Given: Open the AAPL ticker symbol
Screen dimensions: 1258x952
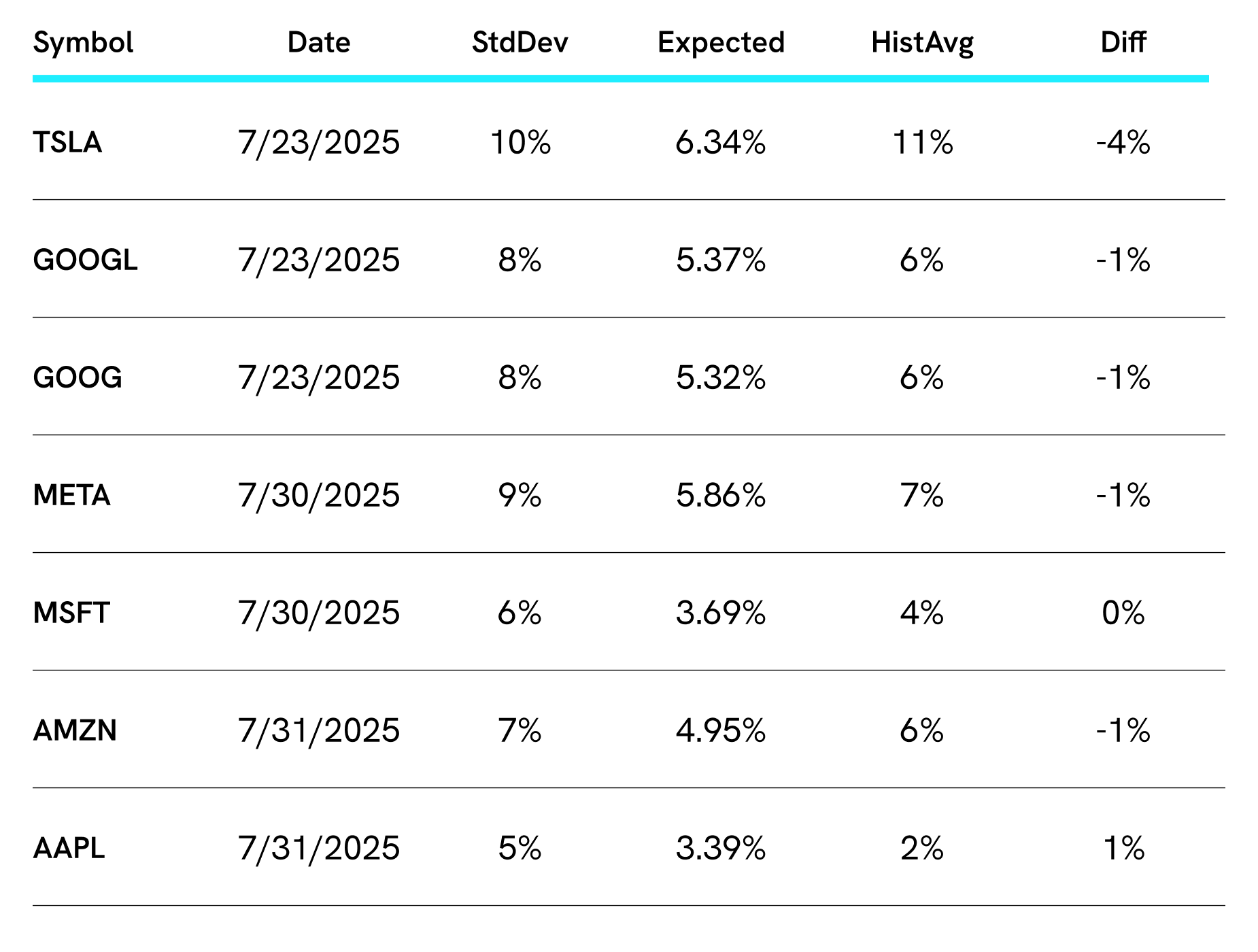Looking at the screenshot, I should [x=69, y=849].
